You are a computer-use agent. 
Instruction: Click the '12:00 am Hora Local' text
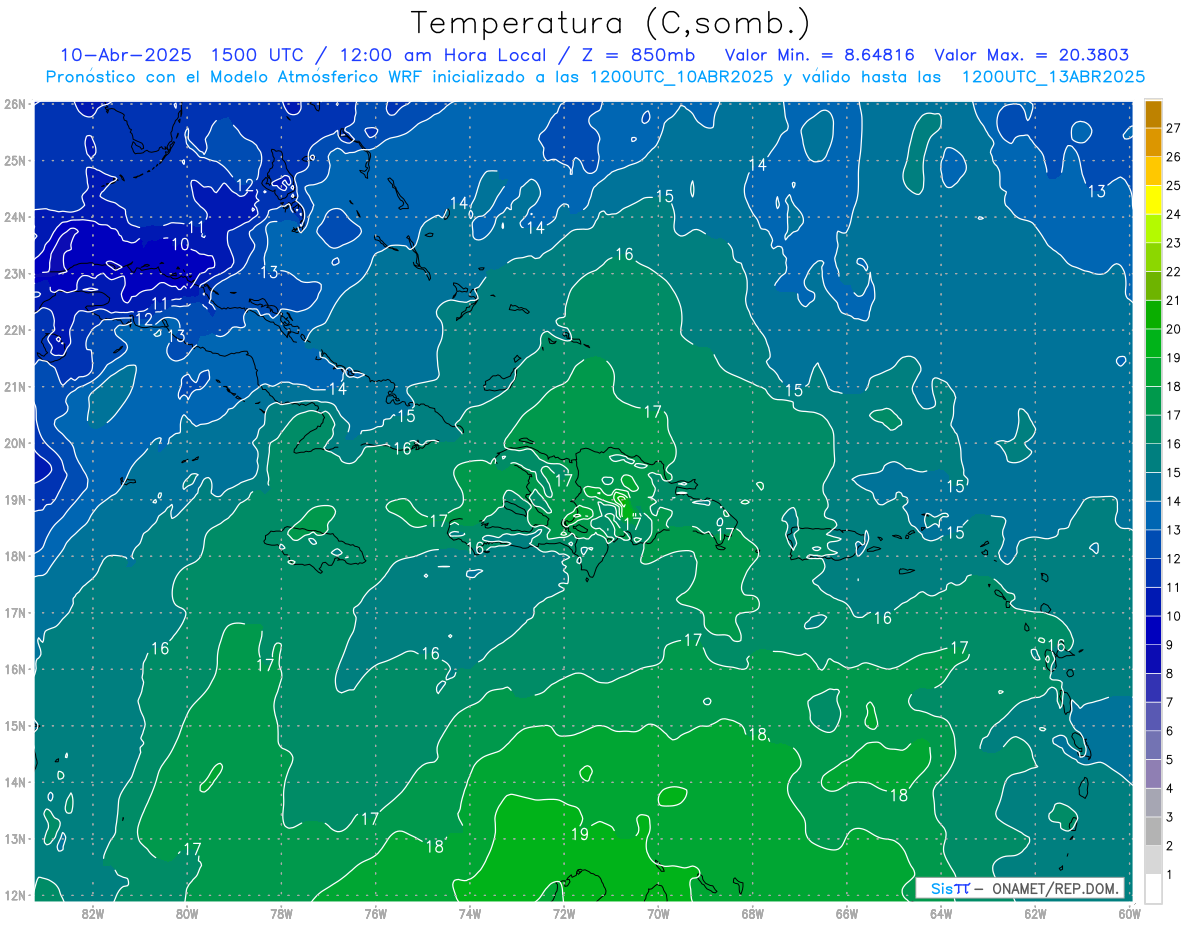pos(443,55)
